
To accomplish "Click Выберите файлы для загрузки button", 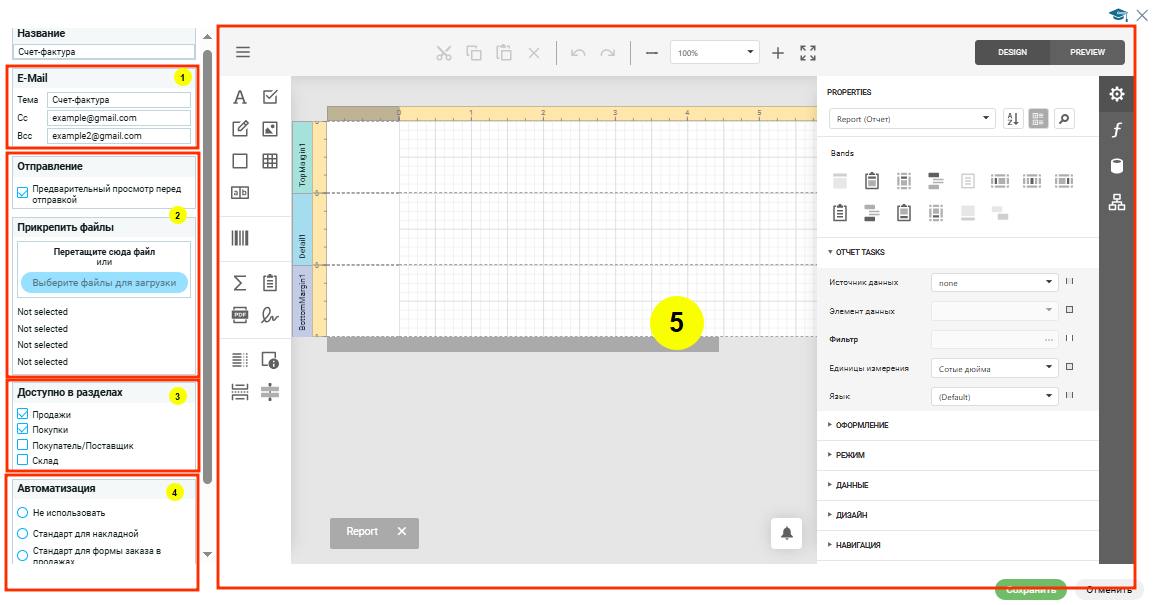I will pyautogui.click(x=104, y=283).
